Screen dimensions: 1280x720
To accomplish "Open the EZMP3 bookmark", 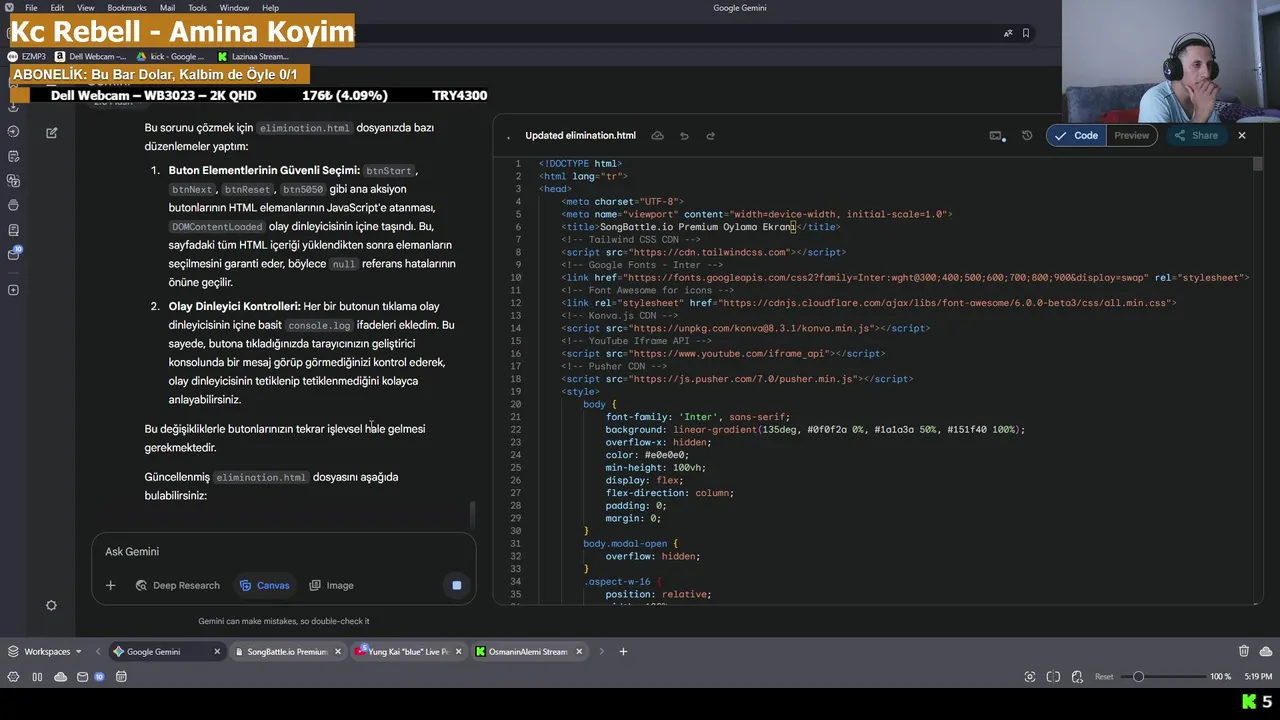I will click(27, 57).
